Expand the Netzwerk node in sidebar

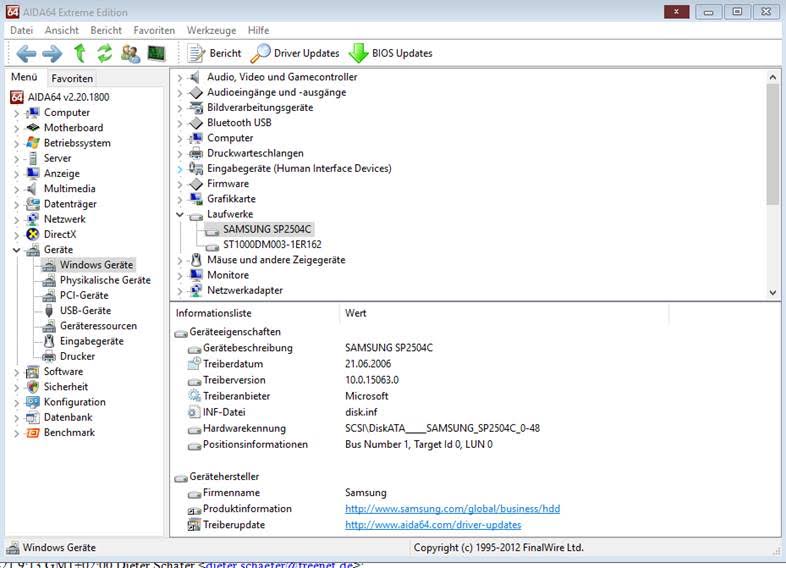[x=16, y=220]
